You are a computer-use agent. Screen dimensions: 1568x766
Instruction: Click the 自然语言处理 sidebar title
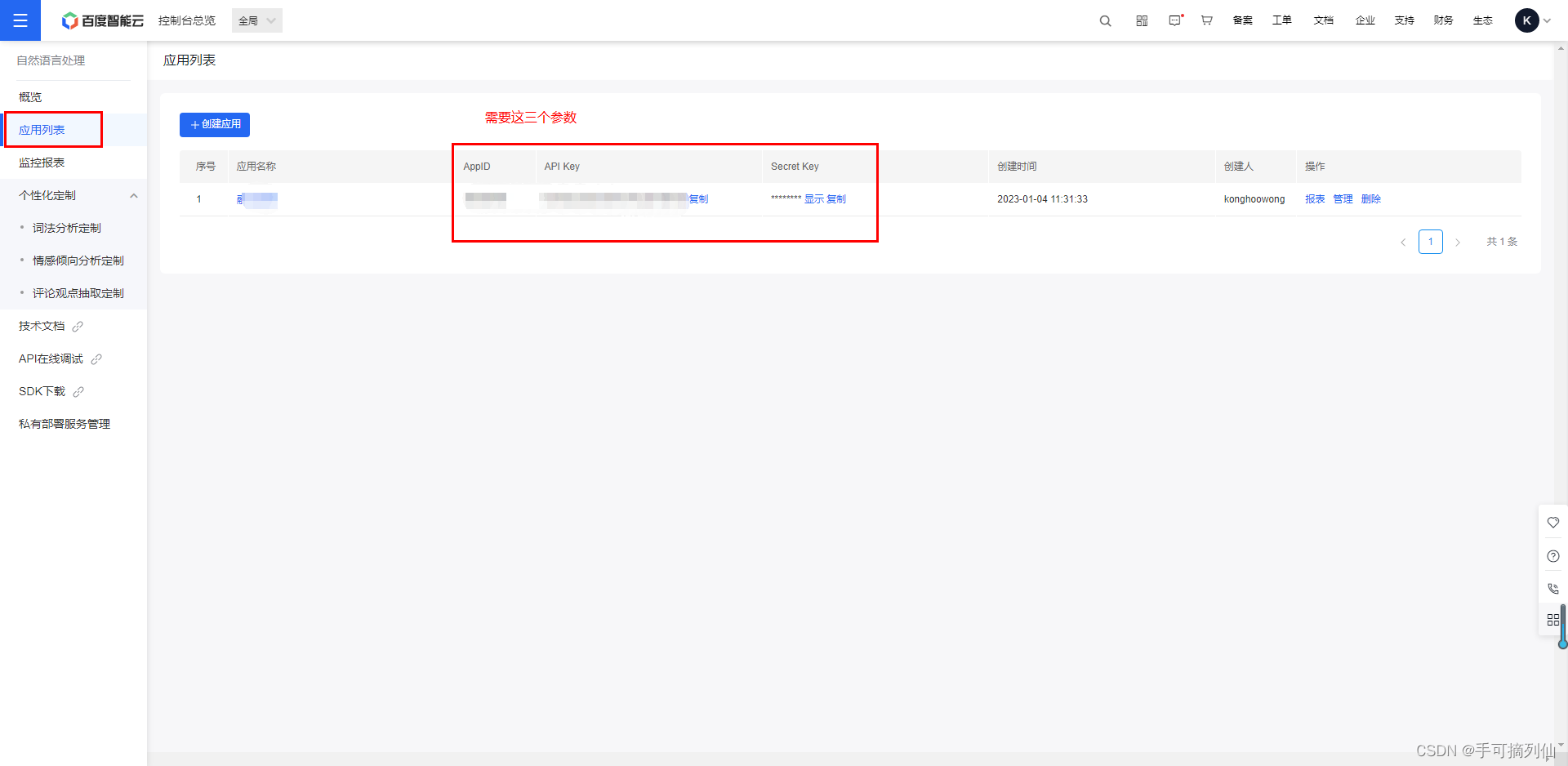pos(51,60)
